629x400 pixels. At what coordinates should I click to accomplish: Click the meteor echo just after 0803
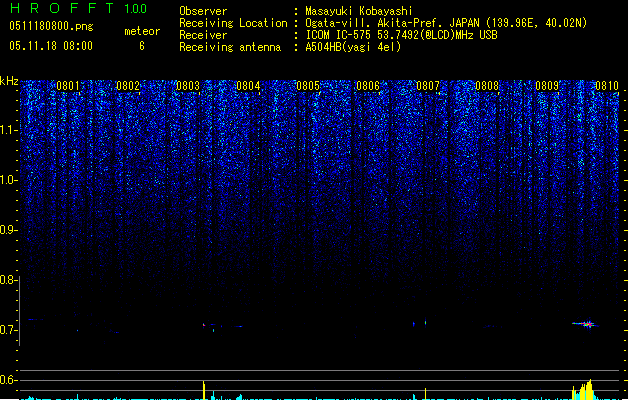pyautogui.click(x=204, y=325)
